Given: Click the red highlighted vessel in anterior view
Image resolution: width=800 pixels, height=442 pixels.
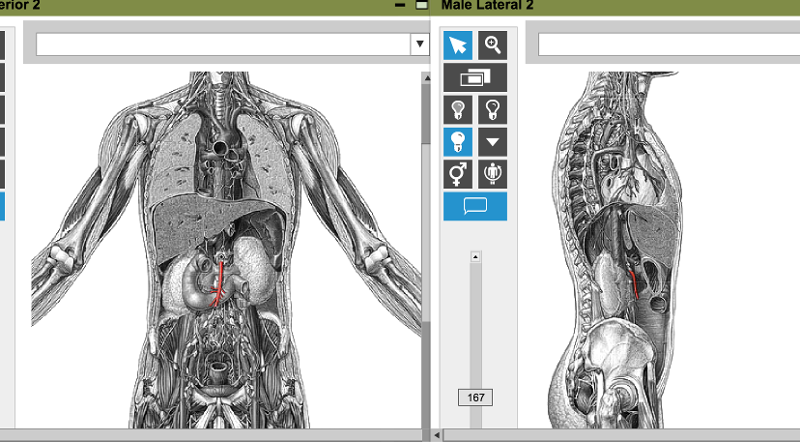Looking at the screenshot, I should (x=219, y=283).
